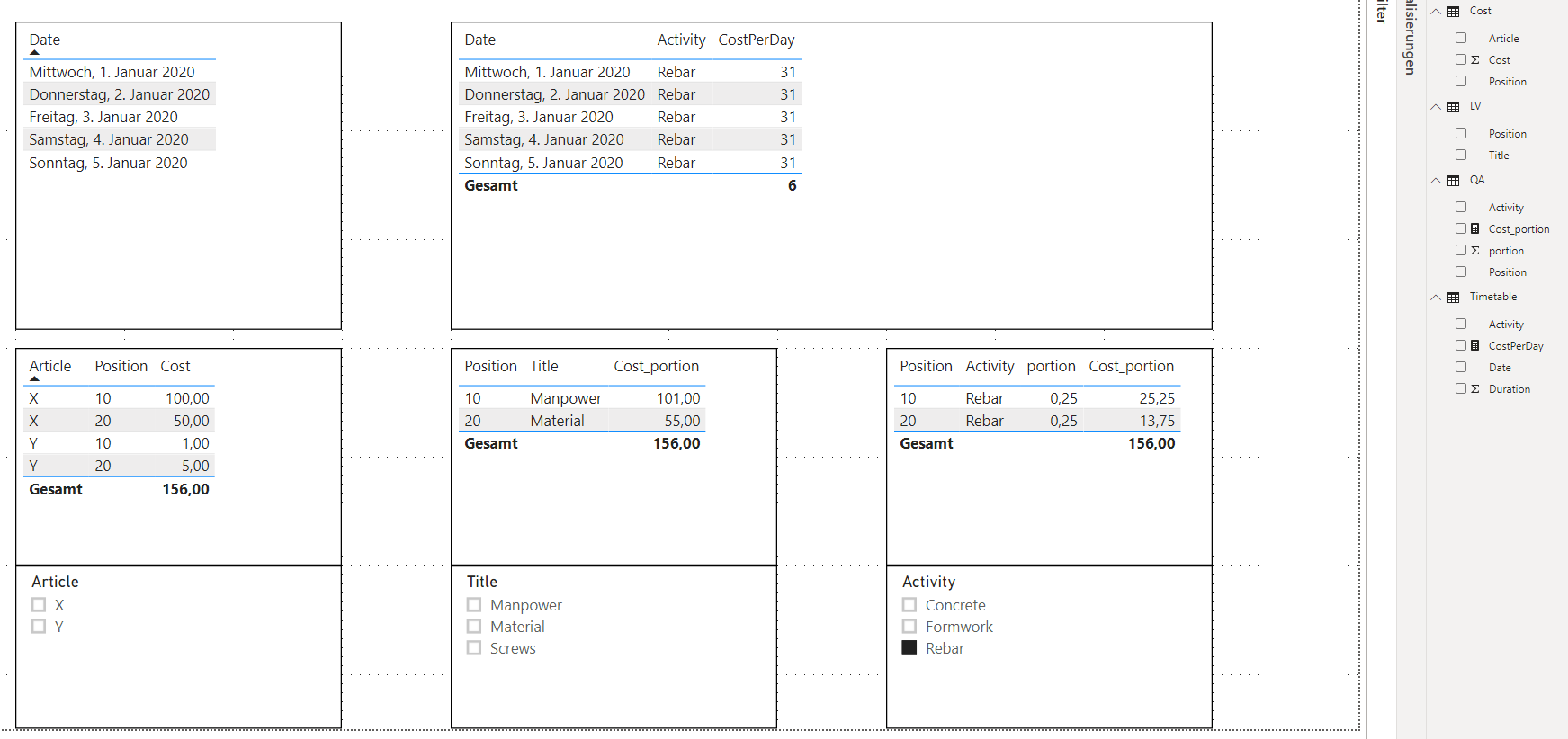Image resolution: width=1568 pixels, height=739 pixels.
Task: Sort Article table by Cost column header
Action: point(175,366)
